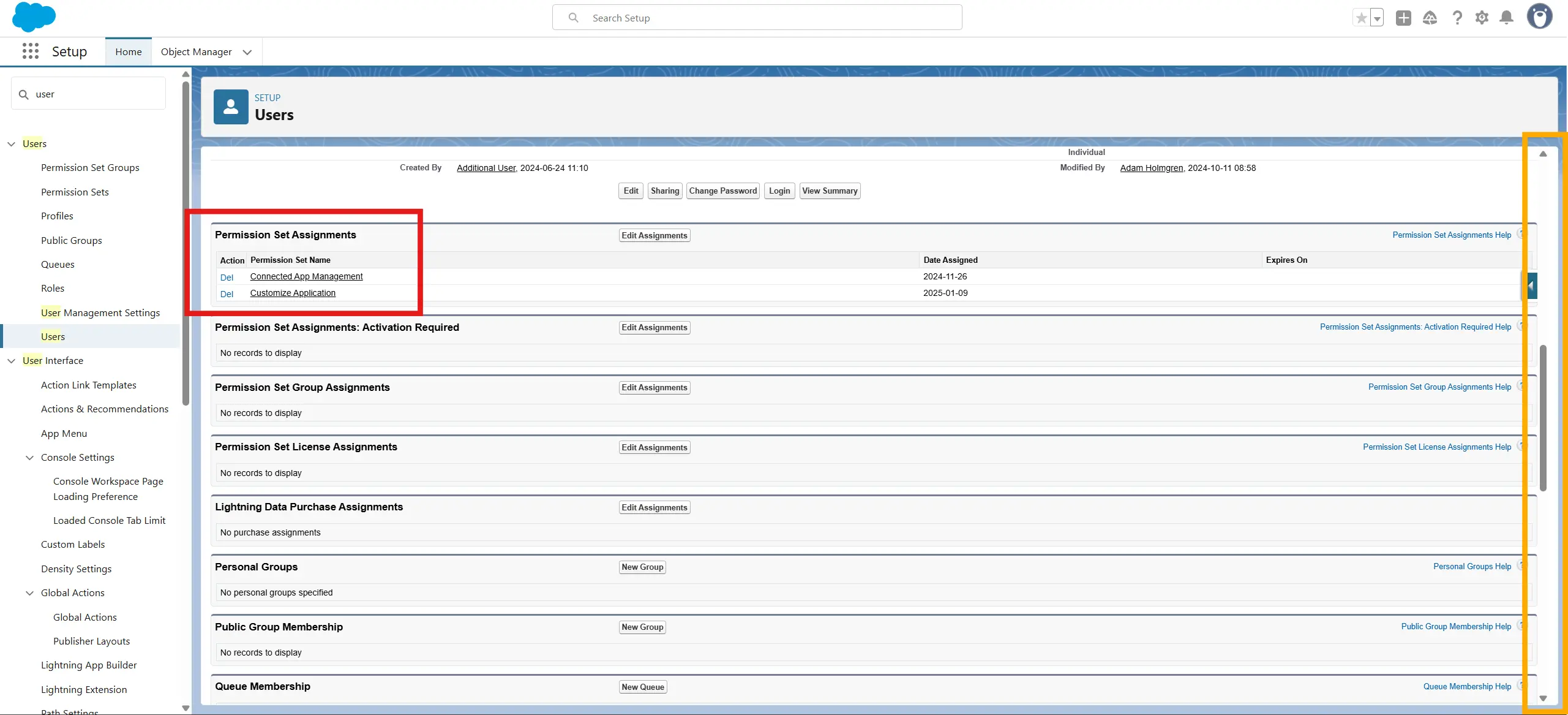The width and height of the screenshot is (1568, 715).
Task: Click the Salesforce cloud logo
Action: (x=34, y=17)
